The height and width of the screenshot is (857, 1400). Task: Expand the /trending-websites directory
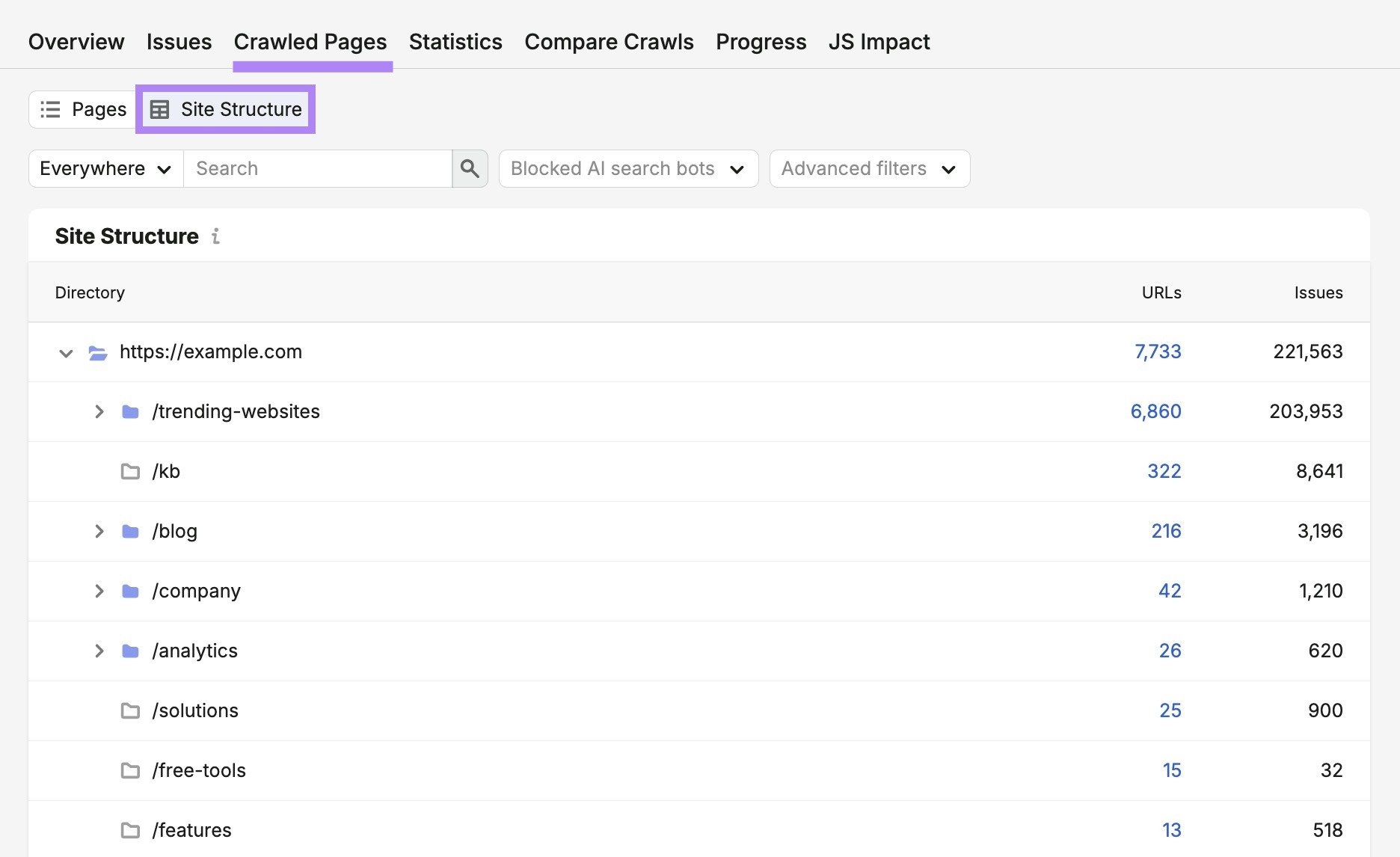pyautogui.click(x=99, y=411)
